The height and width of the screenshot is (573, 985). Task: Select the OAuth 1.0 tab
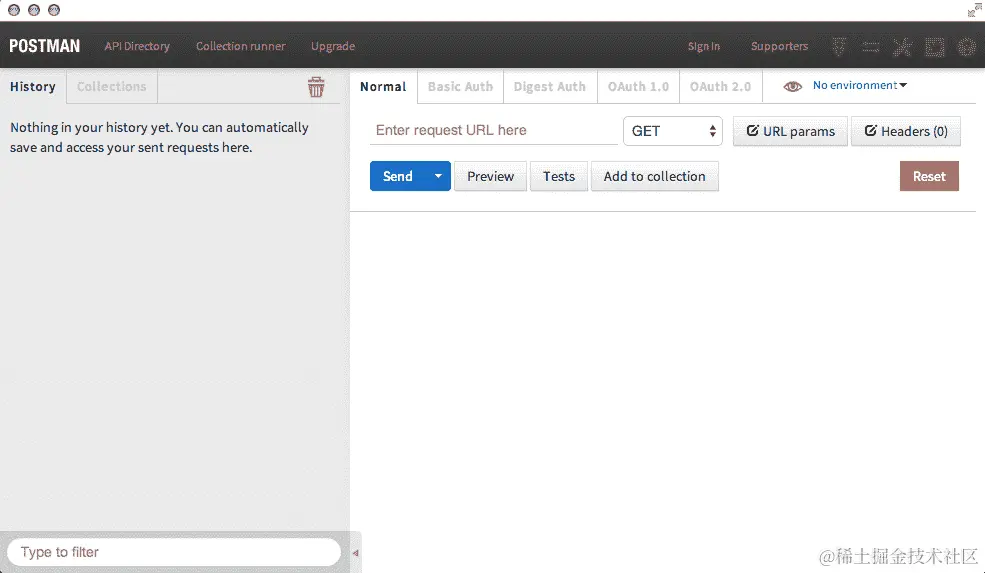pyautogui.click(x=638, y=87)
